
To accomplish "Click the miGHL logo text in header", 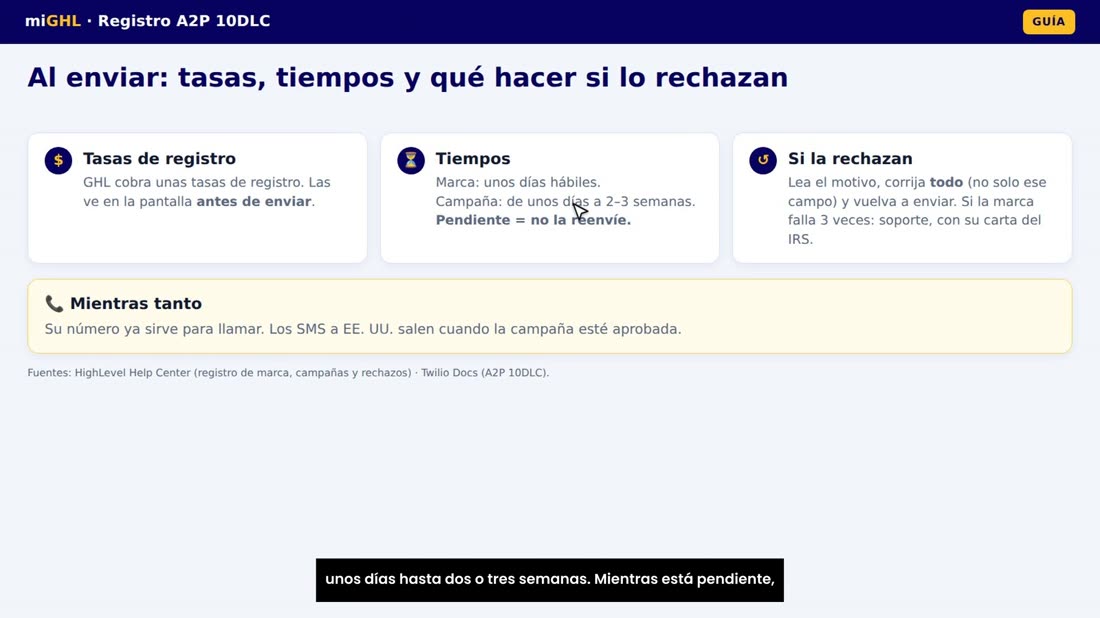I will tap(53, 21).
